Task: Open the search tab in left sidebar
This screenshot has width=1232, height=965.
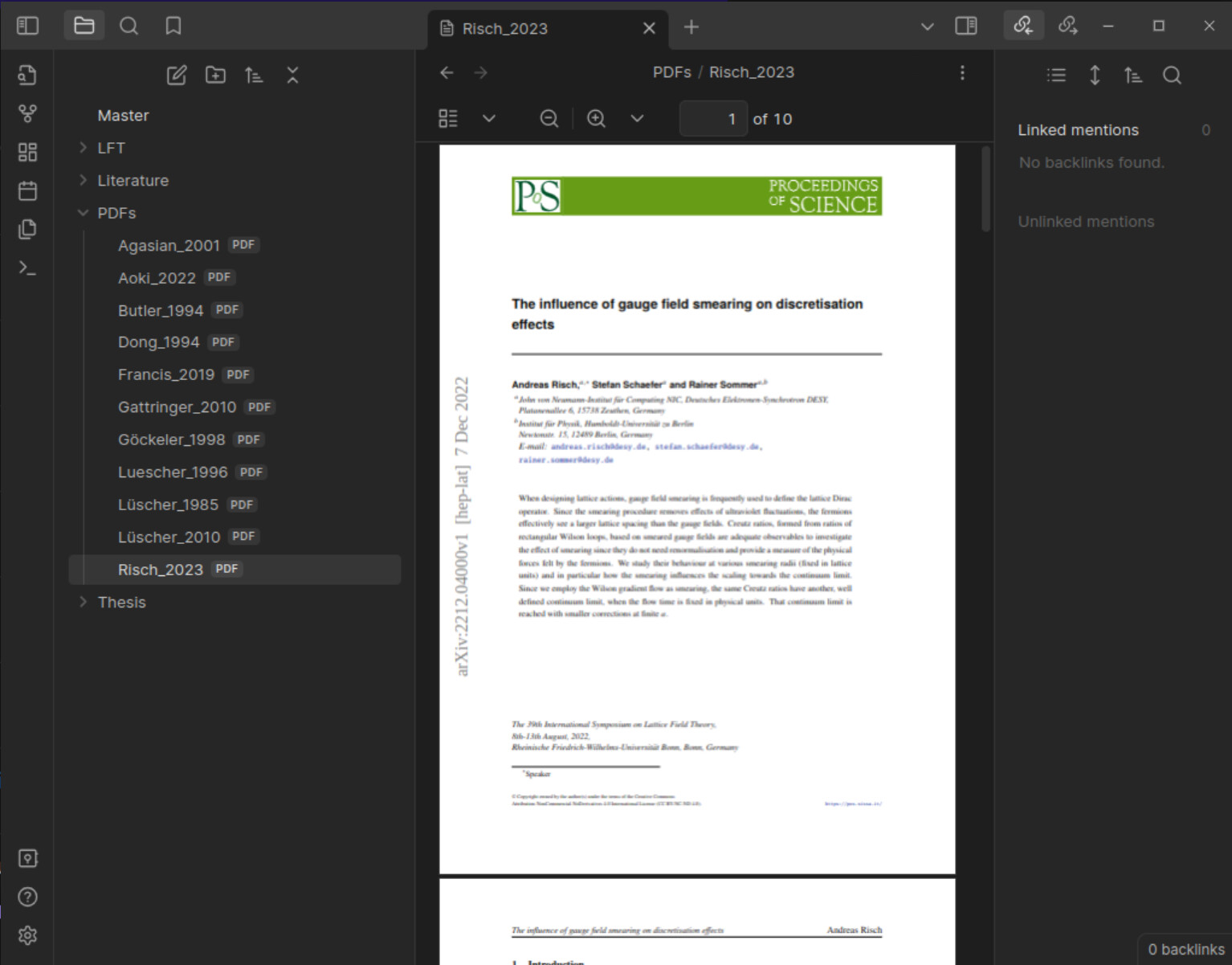Action: coord(129,26)
